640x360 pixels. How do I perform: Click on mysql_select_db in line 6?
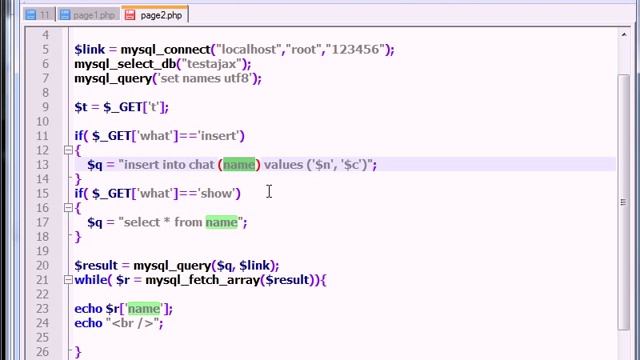coord(125,64)
